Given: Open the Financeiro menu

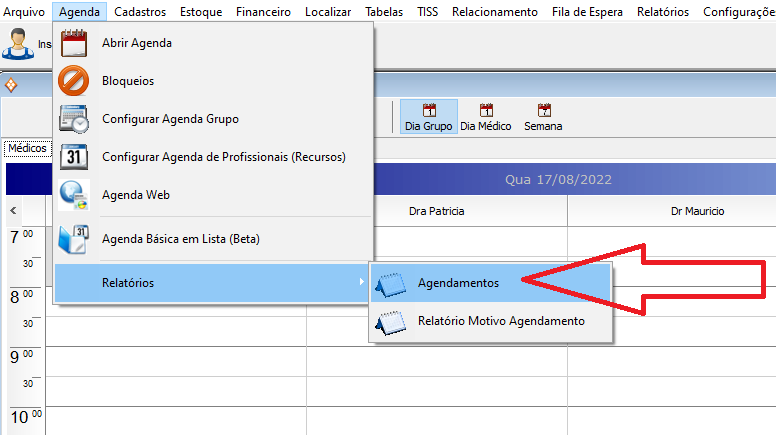Looking at the screenshot, I should coord(263,12).
